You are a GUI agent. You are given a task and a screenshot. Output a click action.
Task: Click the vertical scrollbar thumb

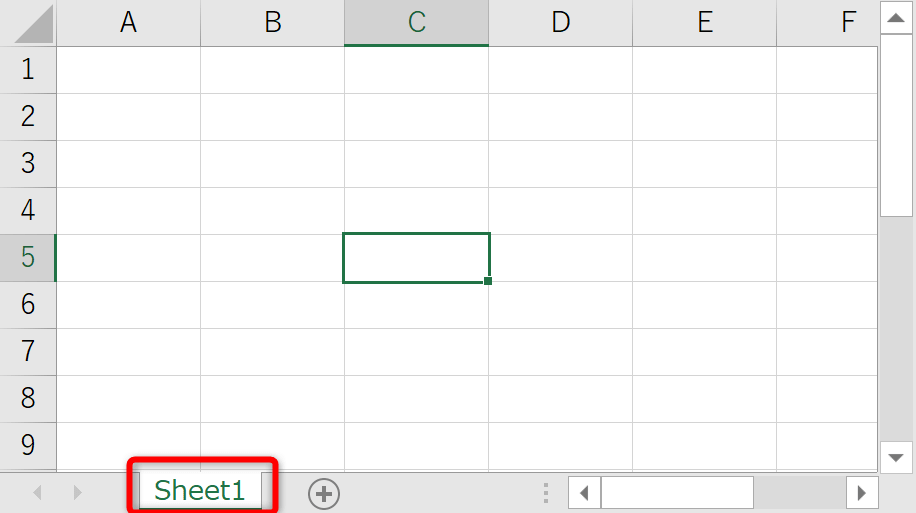[x=895, y=125]
